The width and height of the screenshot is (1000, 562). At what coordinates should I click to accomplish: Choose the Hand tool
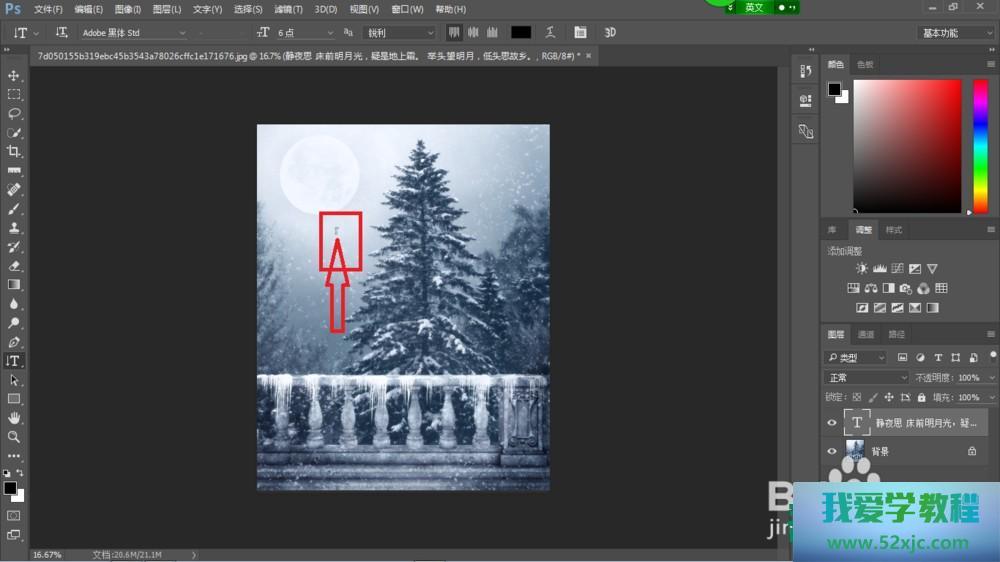[x=14, y=418]
